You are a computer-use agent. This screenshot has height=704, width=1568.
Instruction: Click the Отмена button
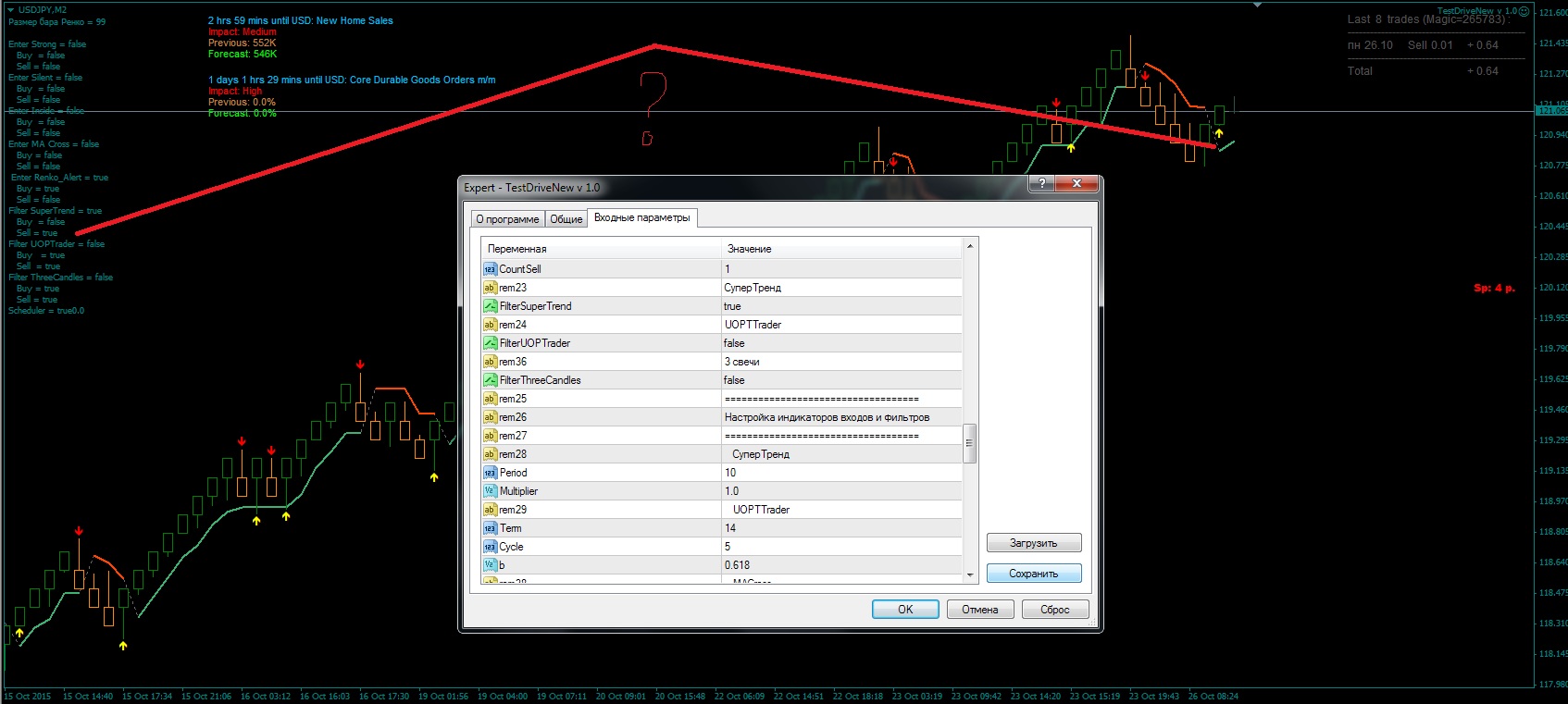pyautogui.click(x=980, y=610)
